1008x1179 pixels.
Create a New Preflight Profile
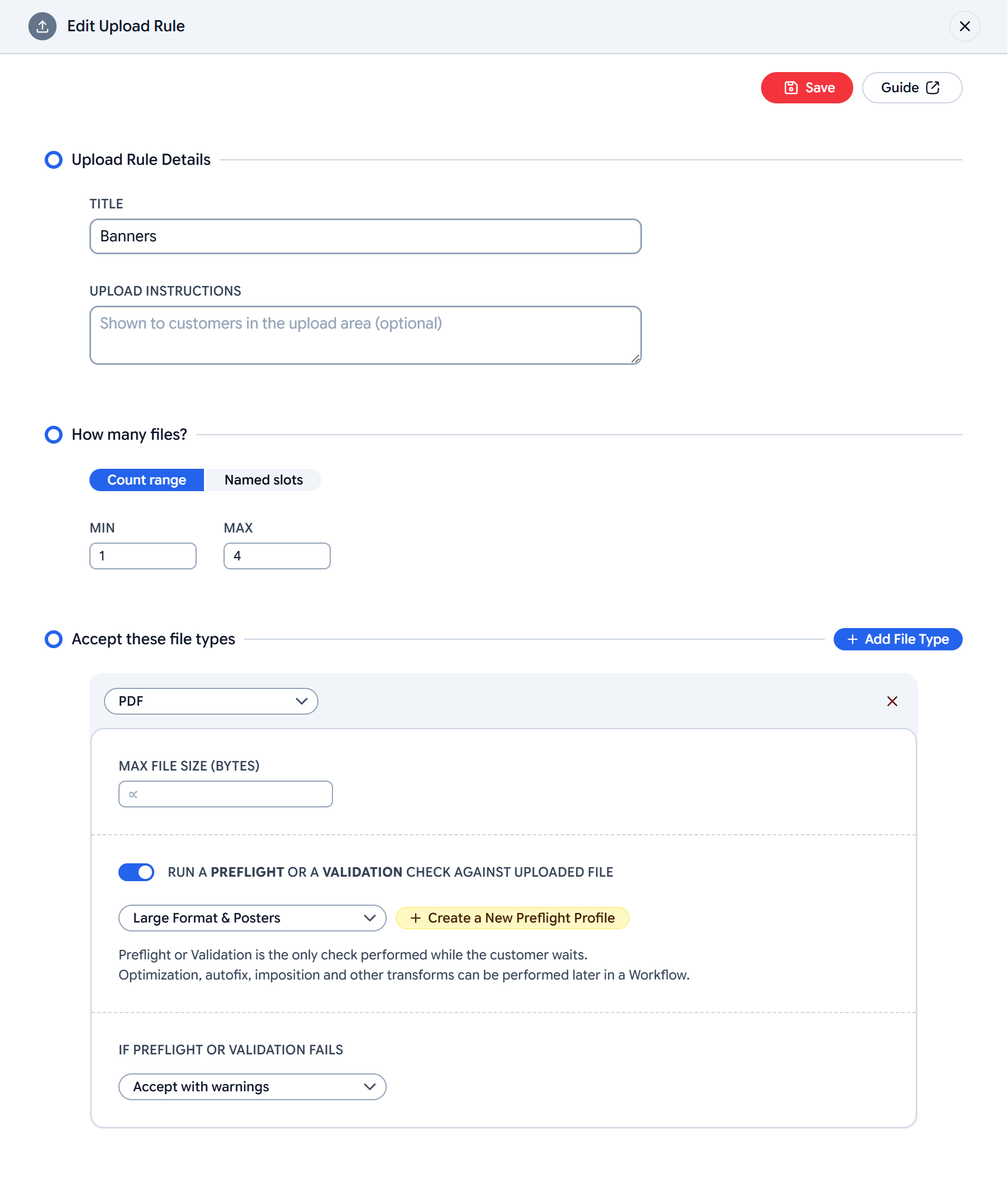pos(512,918)
